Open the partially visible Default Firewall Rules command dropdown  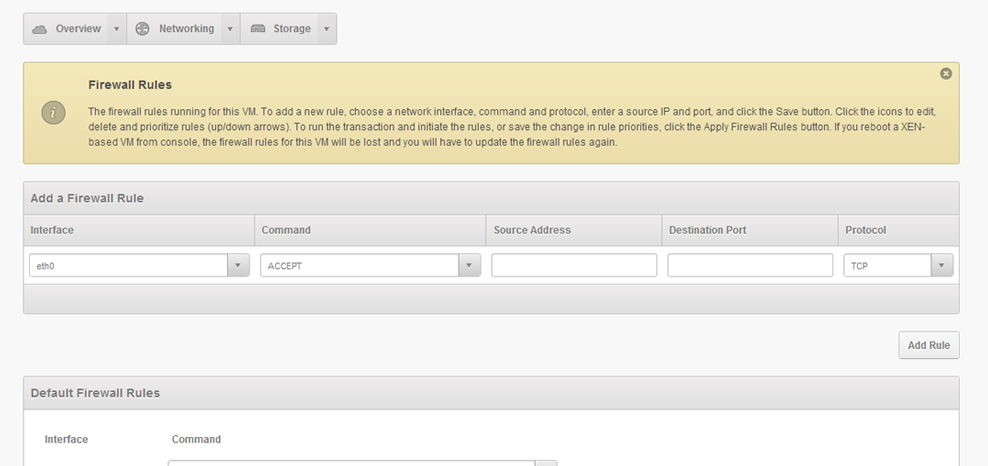pos(362,463)
